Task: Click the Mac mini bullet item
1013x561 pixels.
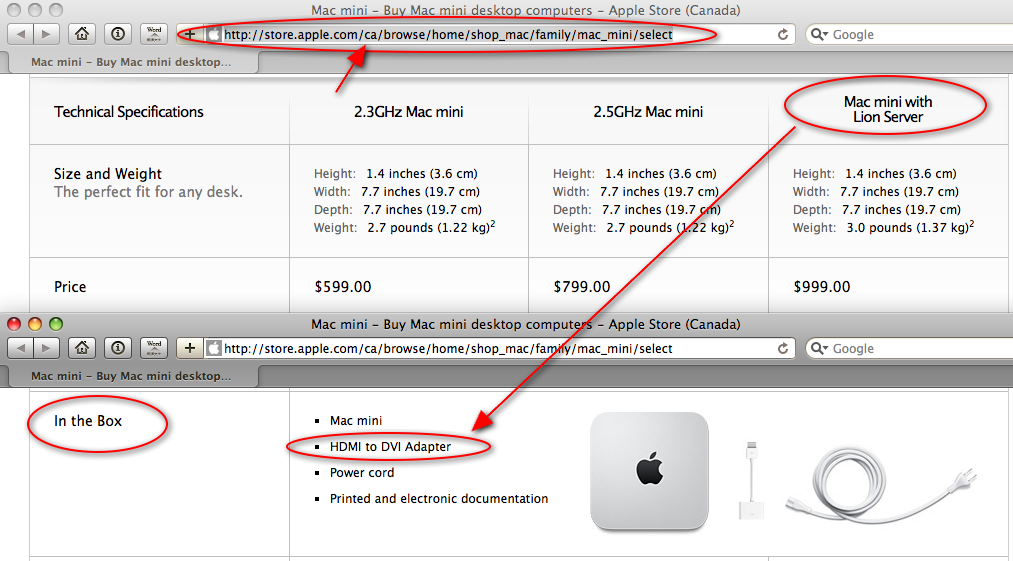Action: coord(356,421)
